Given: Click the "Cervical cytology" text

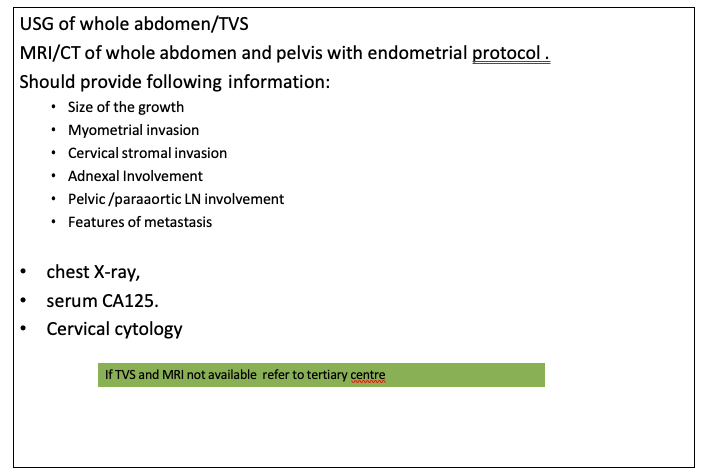Looking at the screenshot, I should click(114, 329).
